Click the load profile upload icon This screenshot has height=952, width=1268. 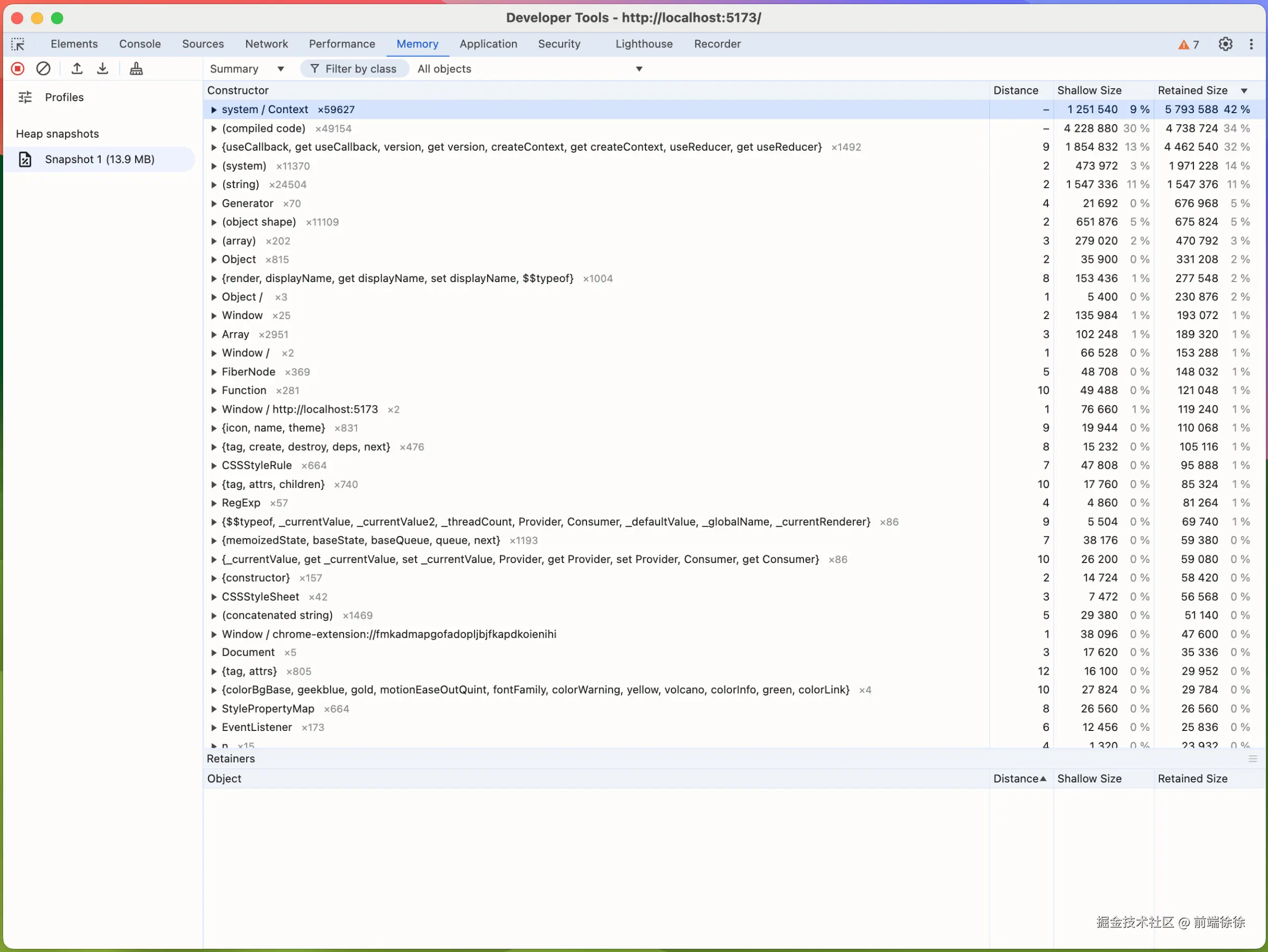tap(77, 69)
